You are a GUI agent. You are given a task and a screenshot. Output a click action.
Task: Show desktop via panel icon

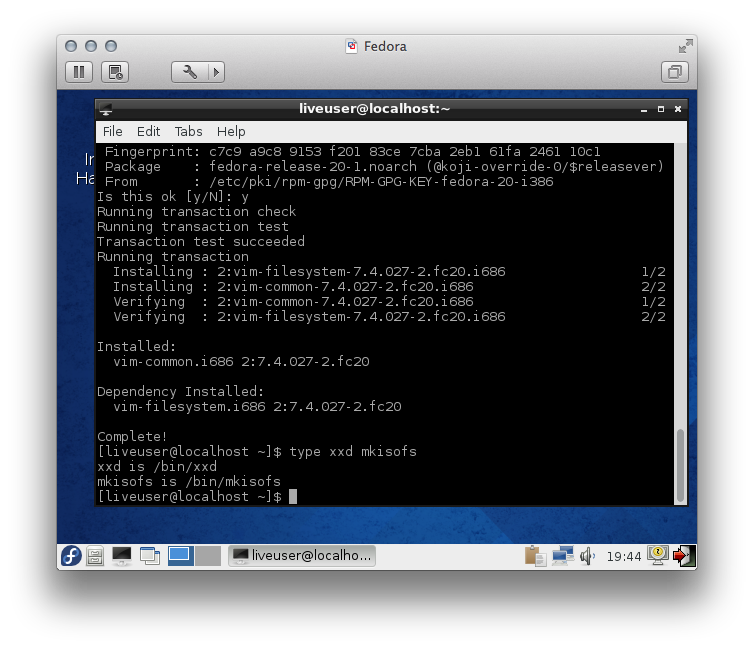tap(150, 556)
